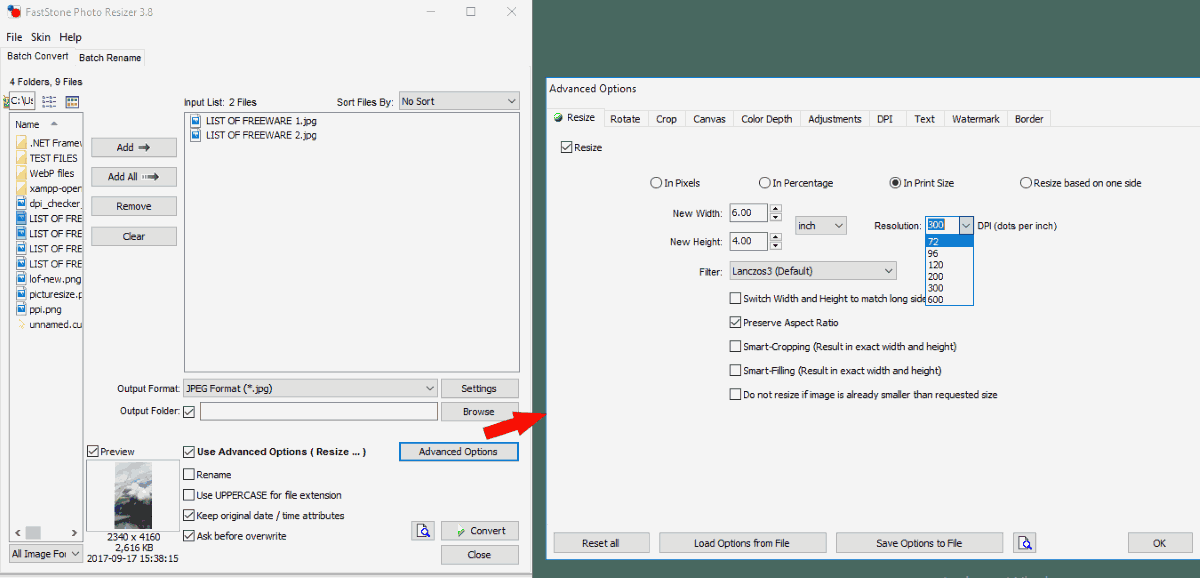Switch to the Batch Rename tab
The width and height of the screenshot is (1200, 578).
110,58
